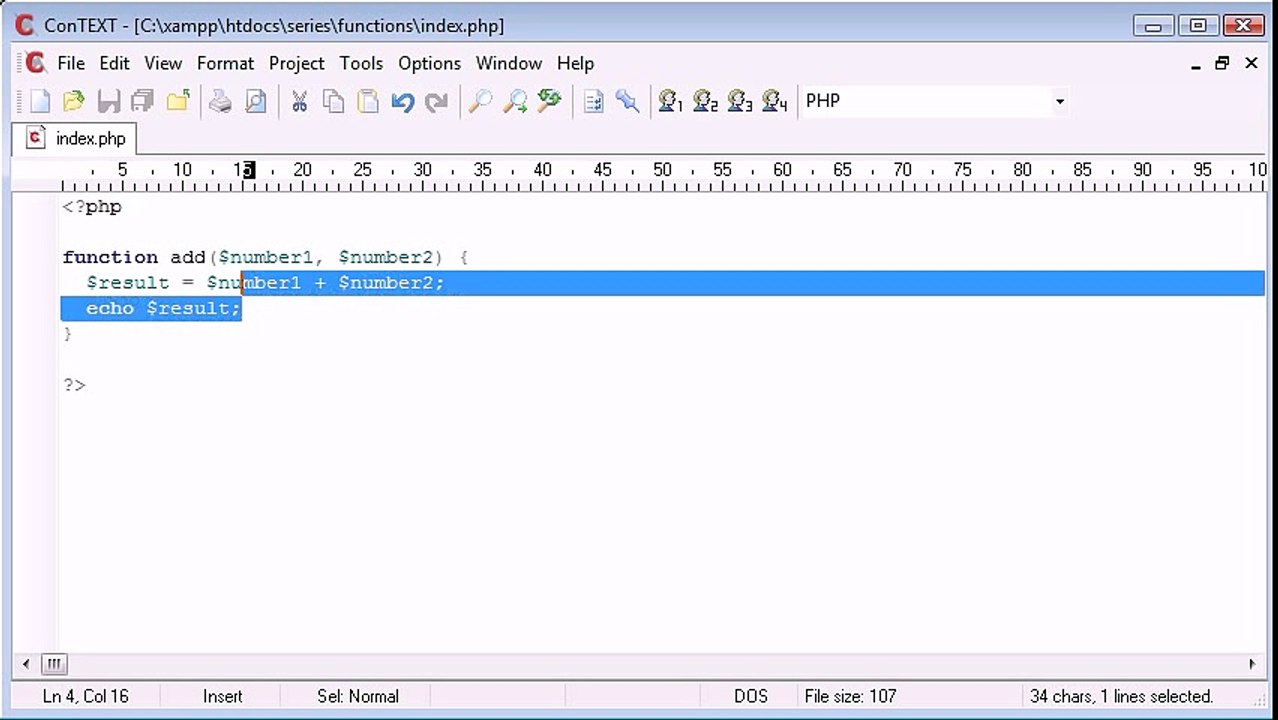
Task: Run user command 2 icon
Action: click(706, 101)
